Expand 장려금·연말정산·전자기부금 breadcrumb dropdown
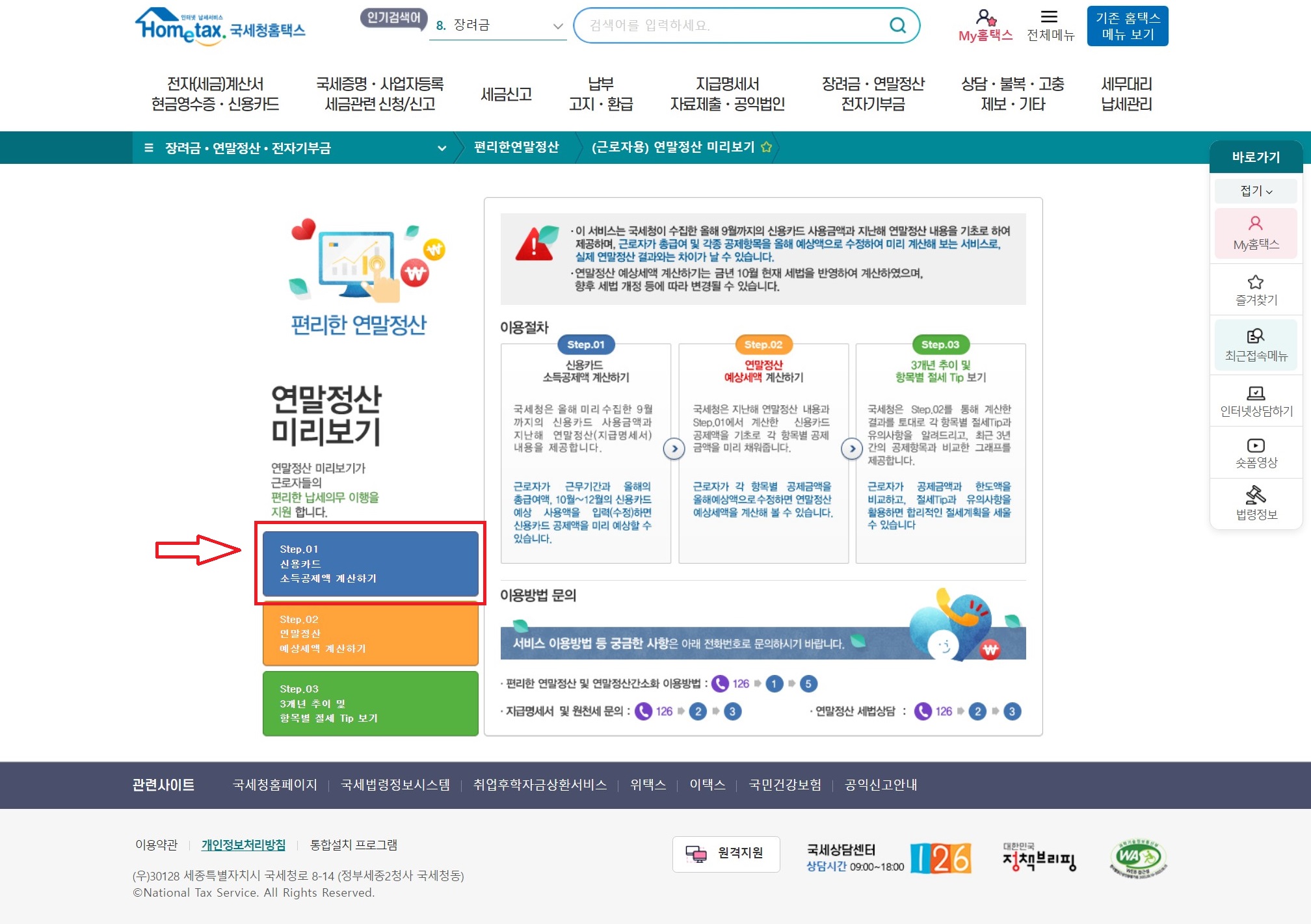This screenshot has height=924, width=1311. [442, 148]
